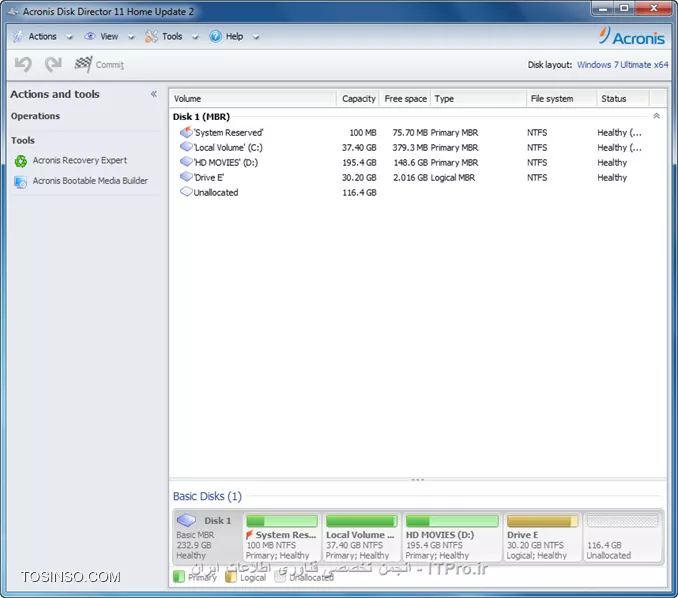Click the red flag on System Res... block

click(x=249, y=535)
